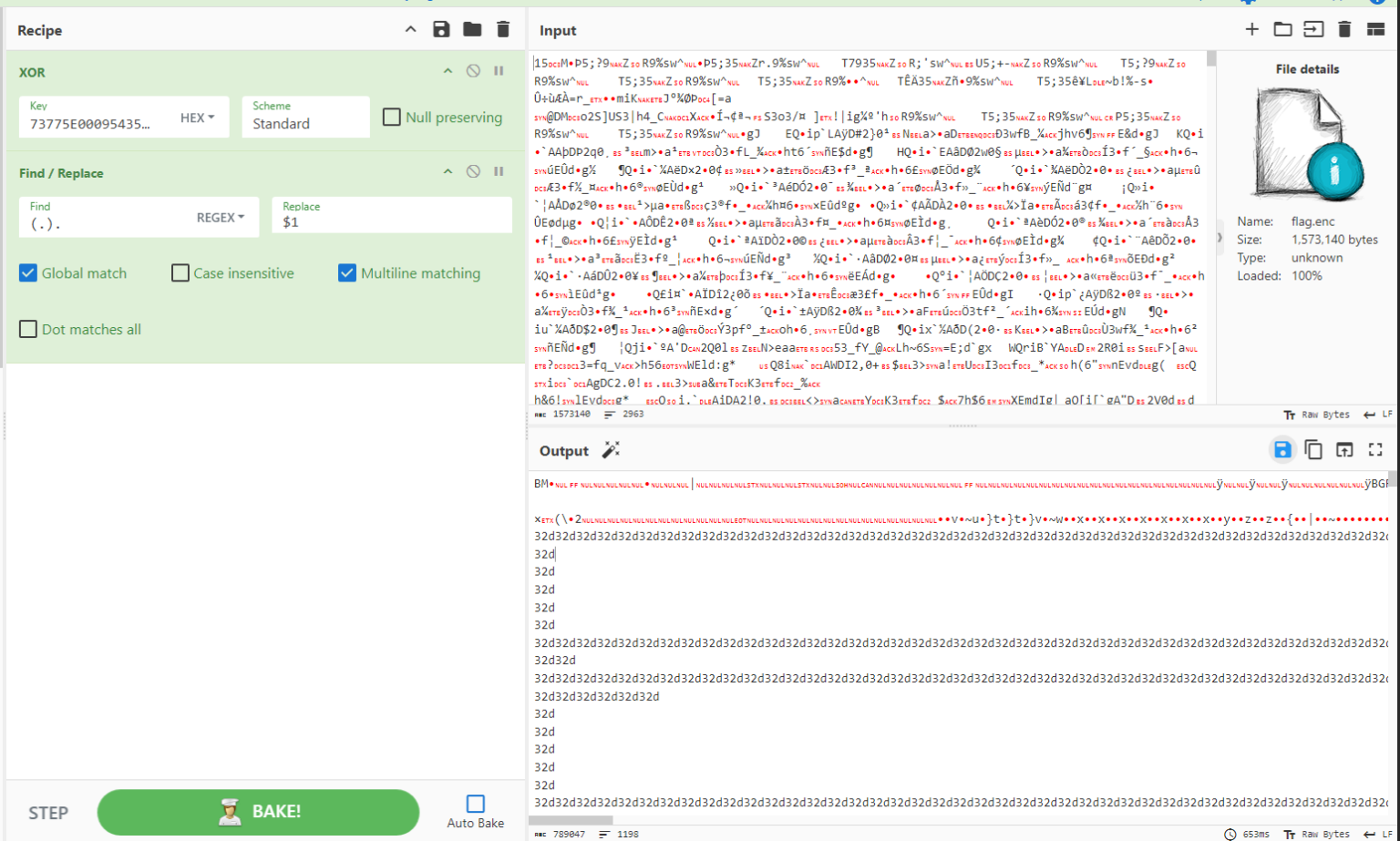
Task: Enable the Null preserving checkbox
Action: (x=392, y=117)
